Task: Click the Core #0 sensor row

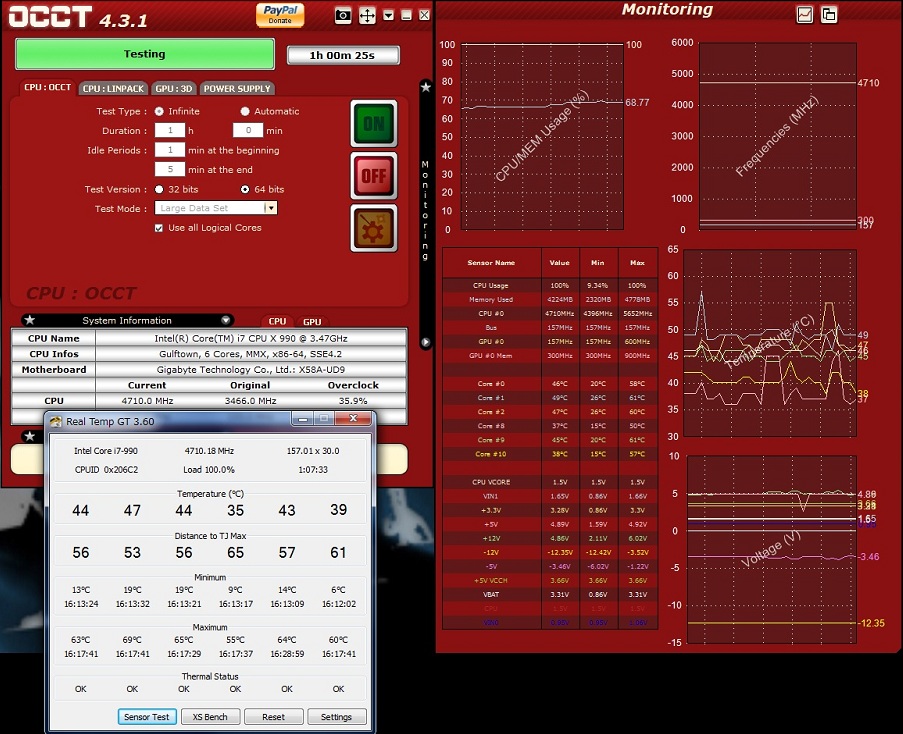Action: click(550, 383)
